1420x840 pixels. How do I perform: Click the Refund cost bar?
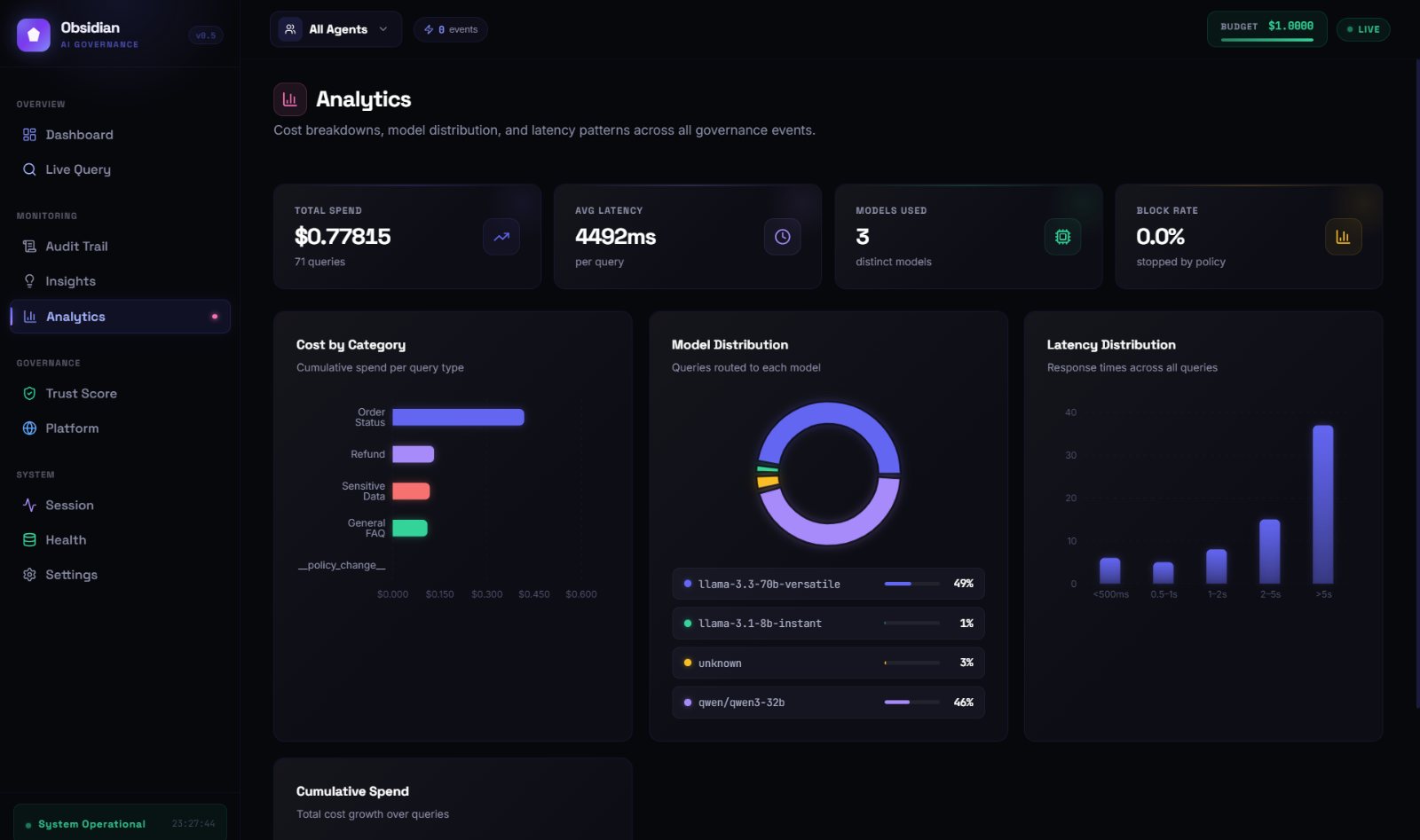tap(413, 454)
